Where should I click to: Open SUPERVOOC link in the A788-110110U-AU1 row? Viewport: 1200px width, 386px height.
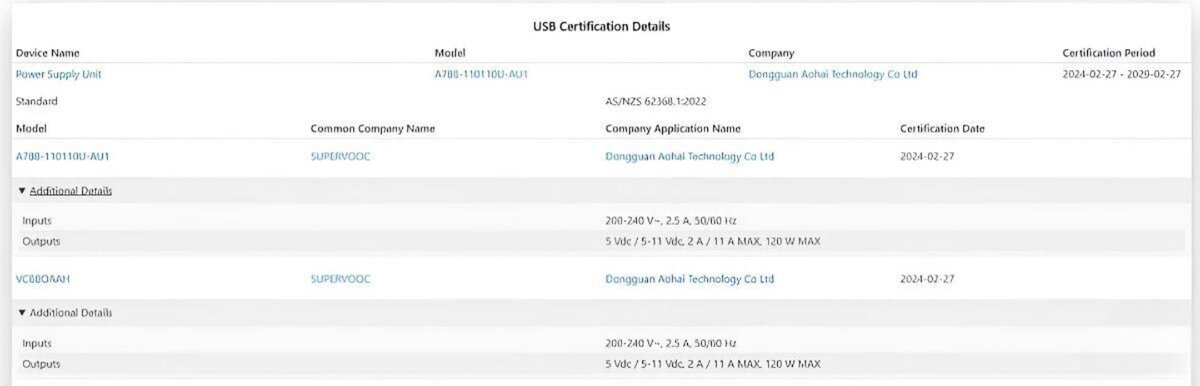click(340, 156)
